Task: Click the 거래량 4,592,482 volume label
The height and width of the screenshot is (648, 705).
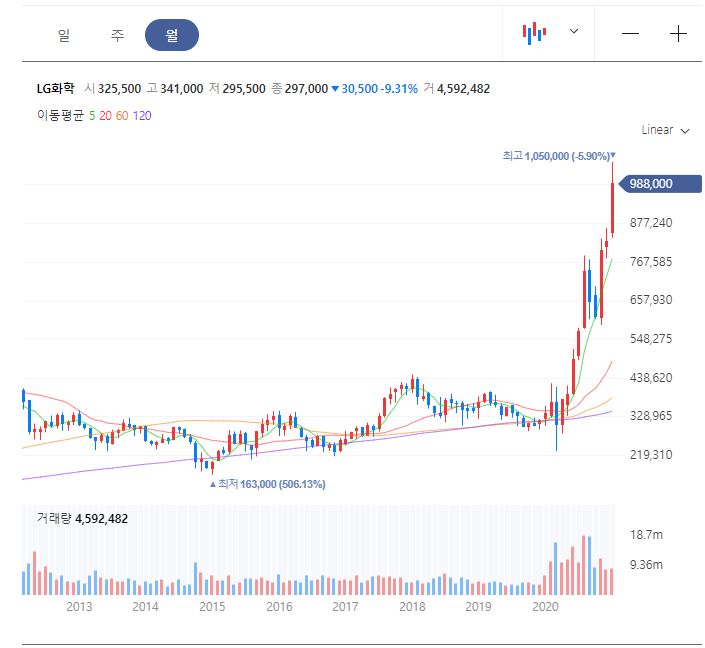Action: (x=82, y=518)
